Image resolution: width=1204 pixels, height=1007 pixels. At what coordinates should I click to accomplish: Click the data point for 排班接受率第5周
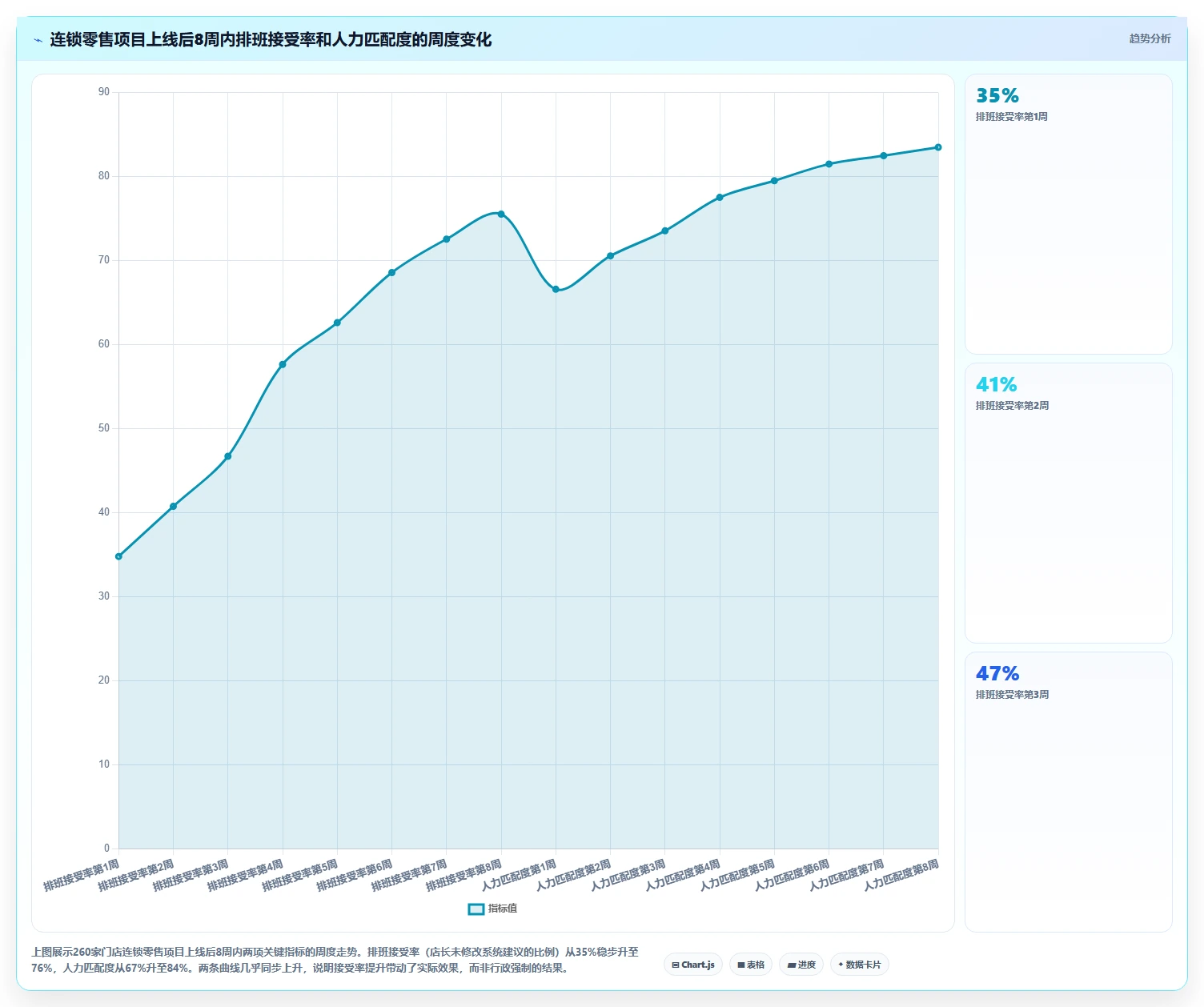[x=337, y=323]
